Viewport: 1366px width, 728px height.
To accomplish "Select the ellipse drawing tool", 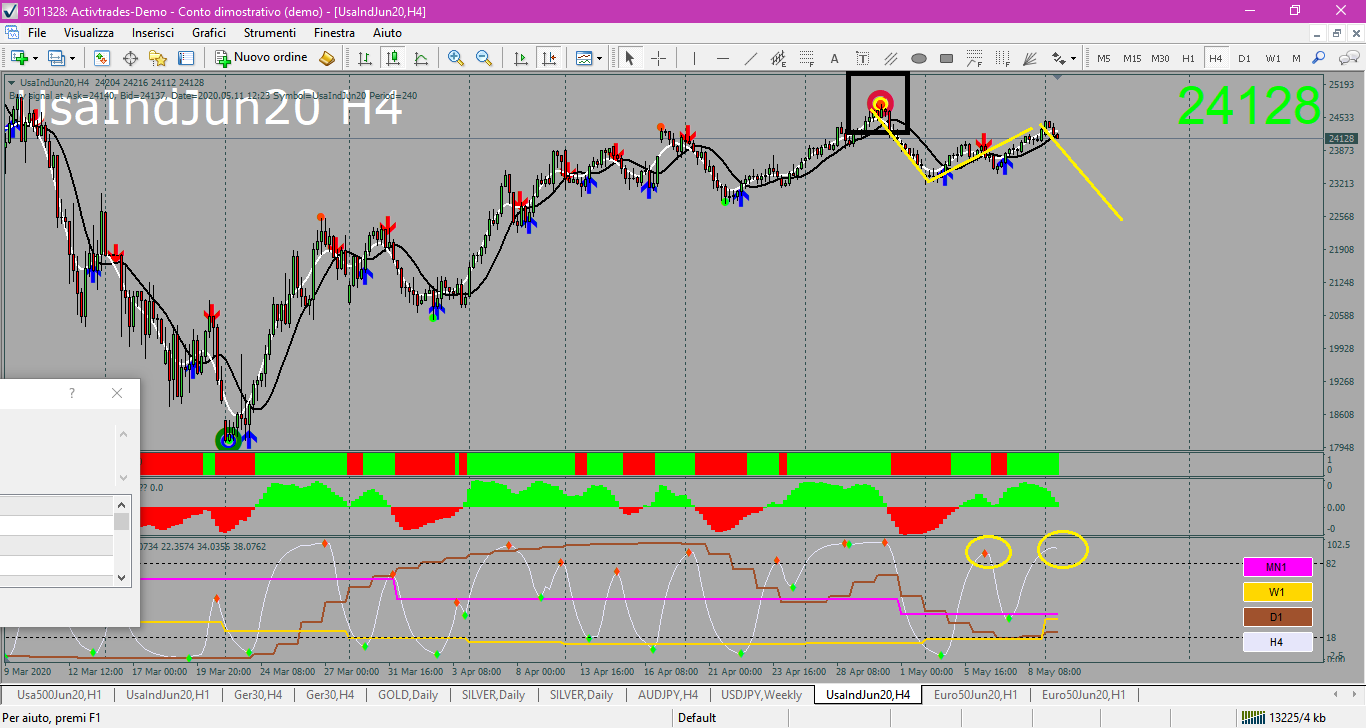I will click(x=918, y=58).
